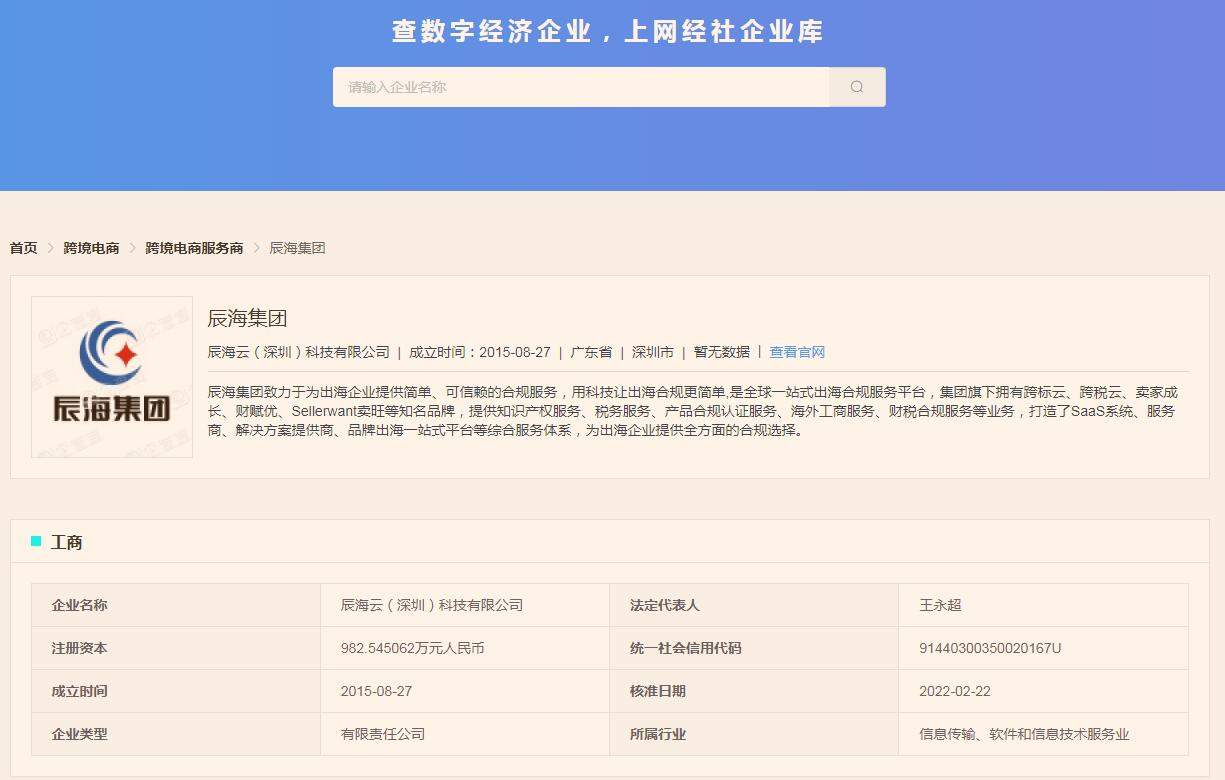Click 暂无数据 text in the header line

click(x=722, y=352)
